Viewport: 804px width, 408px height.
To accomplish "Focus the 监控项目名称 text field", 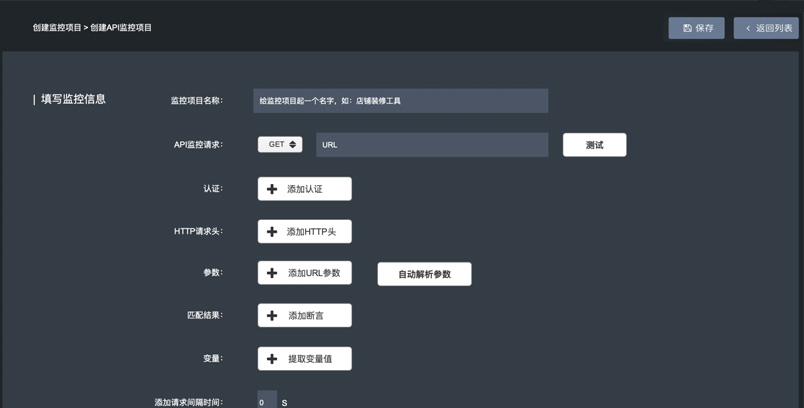I will click(400, 101).
